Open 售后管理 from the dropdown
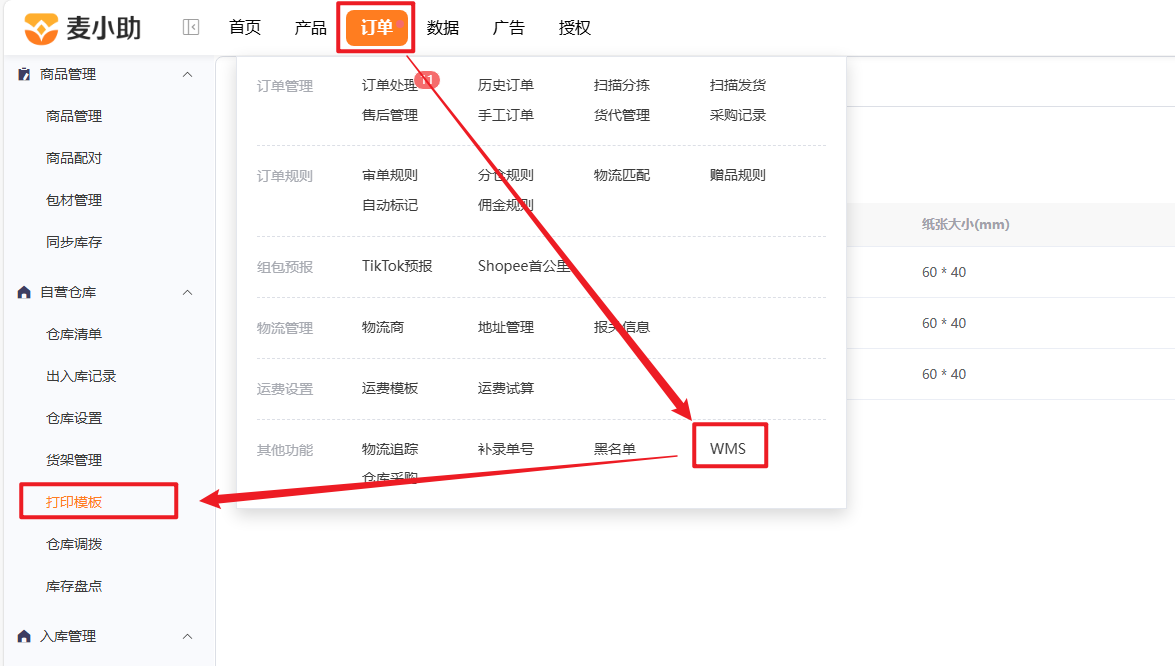Screen dimensions: 1175x666 click(x=390, y=115)
